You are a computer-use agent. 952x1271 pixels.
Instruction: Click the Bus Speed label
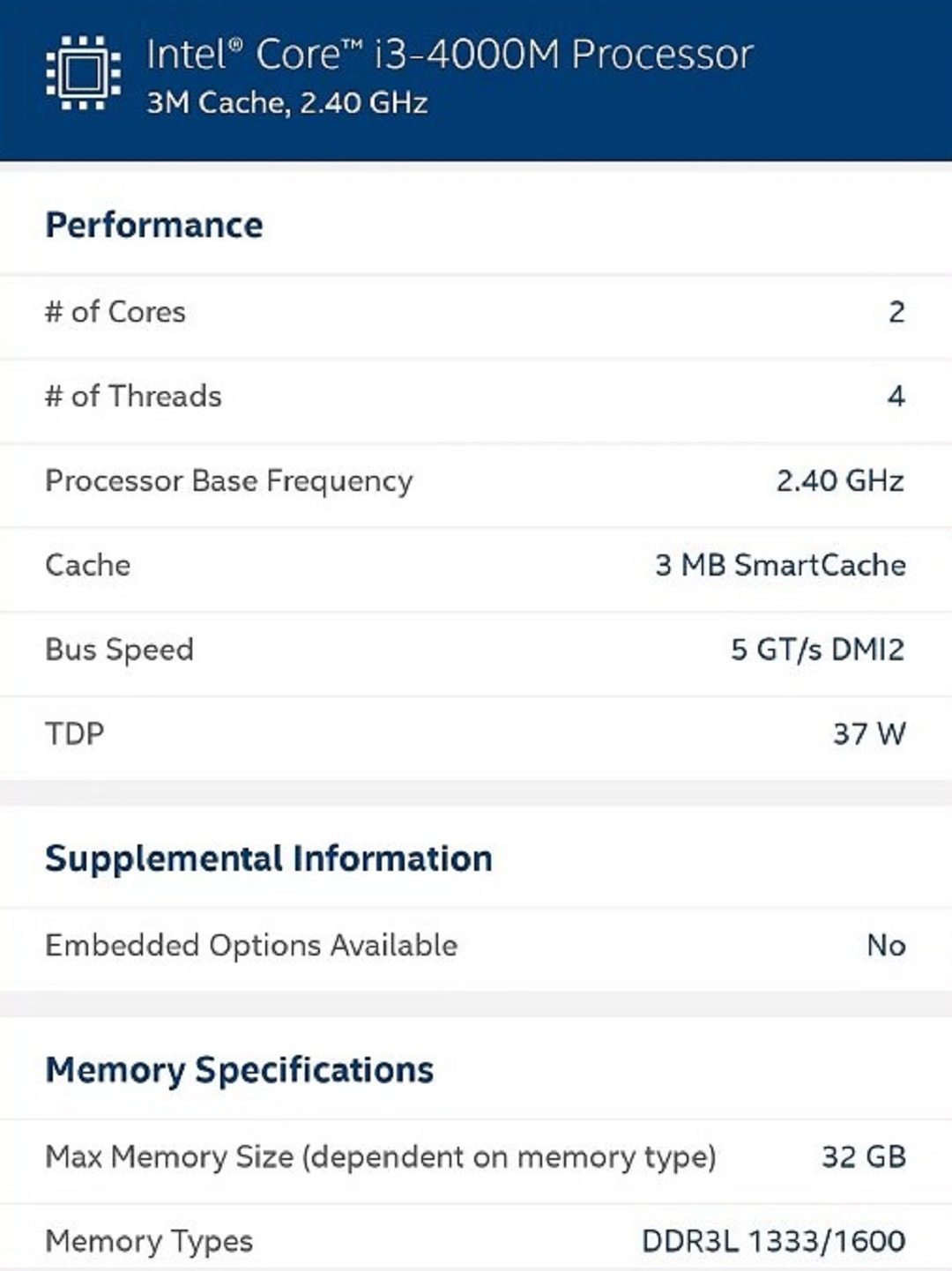click(119, 650)
